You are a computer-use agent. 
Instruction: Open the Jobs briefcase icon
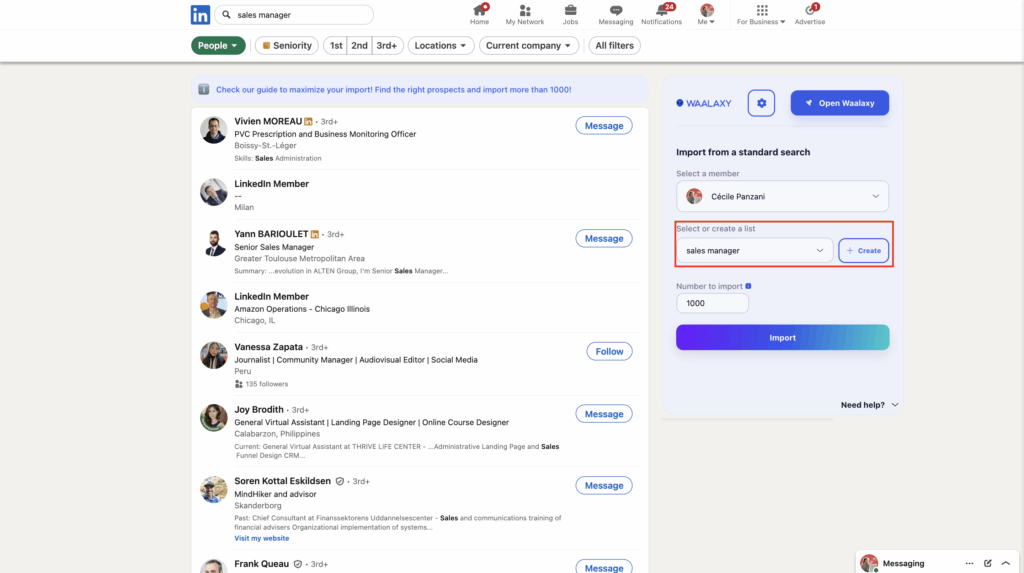tap(570, 11)
